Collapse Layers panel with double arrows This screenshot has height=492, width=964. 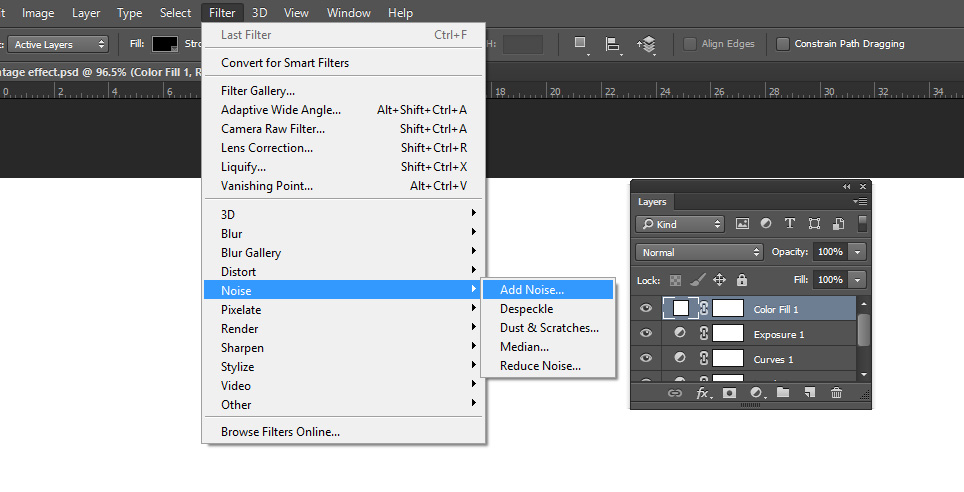847,186
